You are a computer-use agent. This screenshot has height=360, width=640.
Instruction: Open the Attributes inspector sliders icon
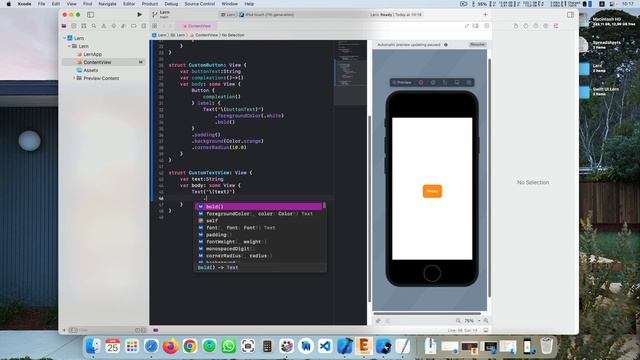(556, 26)
